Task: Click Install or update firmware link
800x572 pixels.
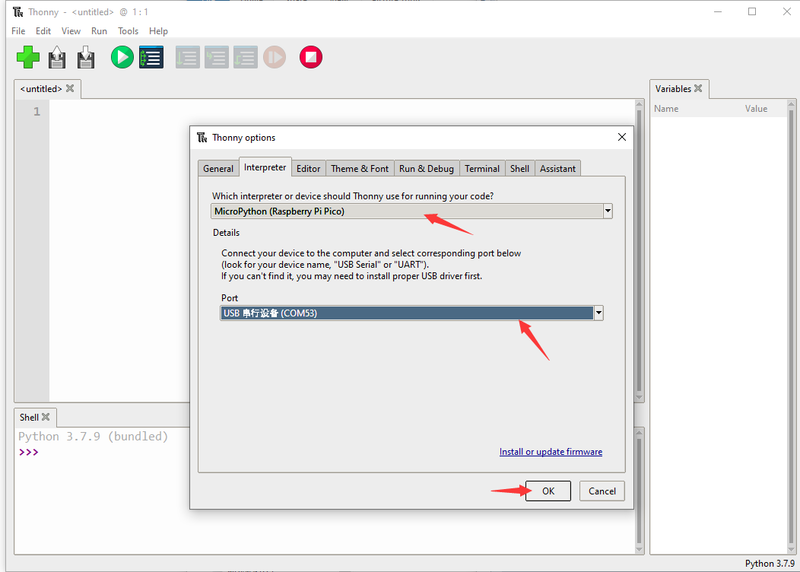Action: point(551,452)
